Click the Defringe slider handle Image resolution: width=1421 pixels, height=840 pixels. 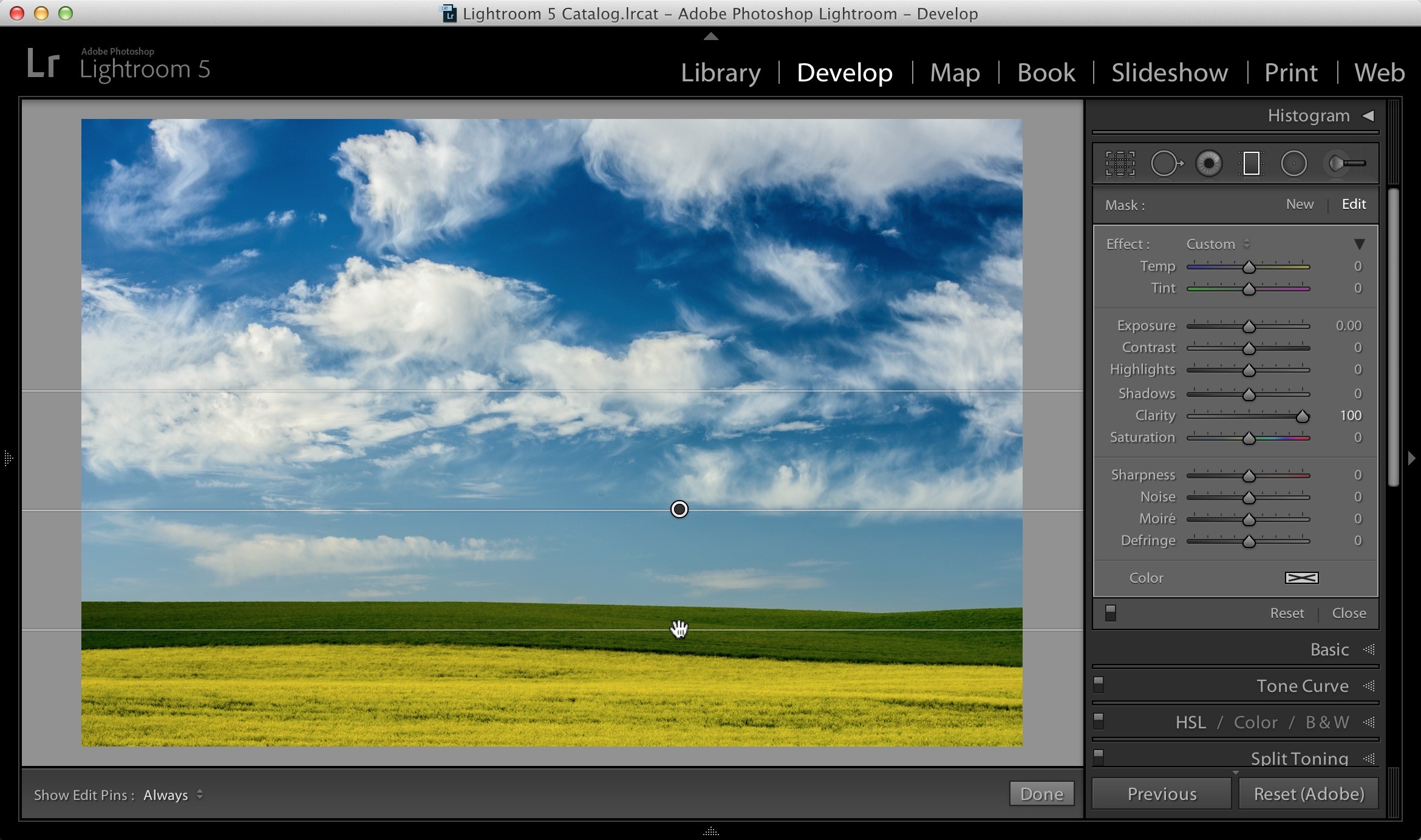point(1249,541)
